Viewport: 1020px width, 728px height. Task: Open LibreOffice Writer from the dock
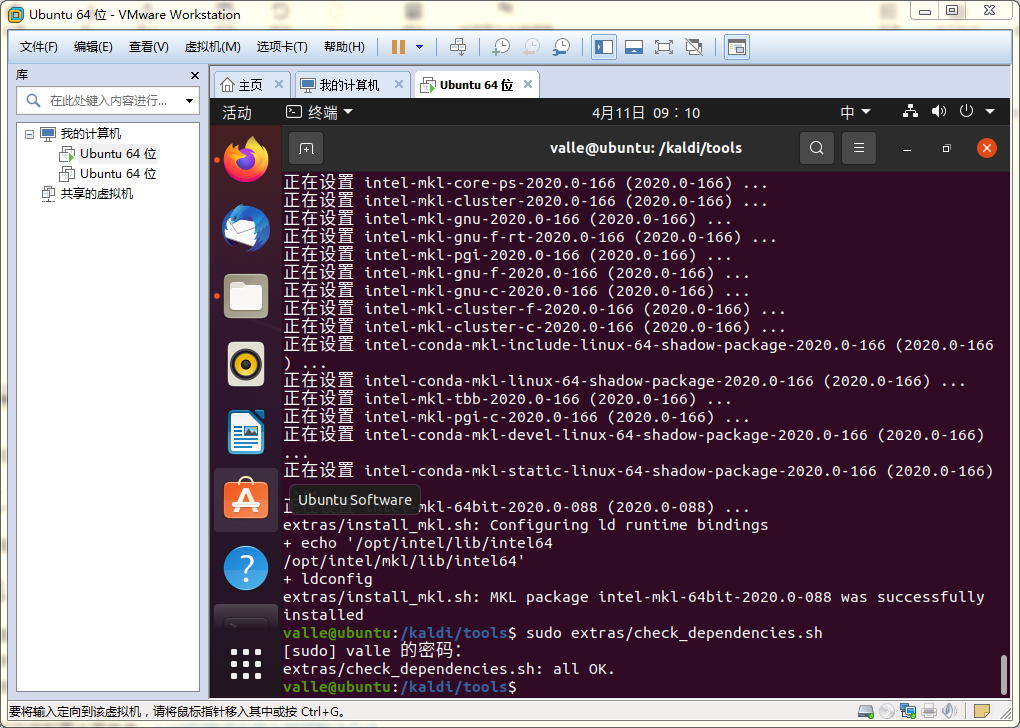tap(246, 432)
